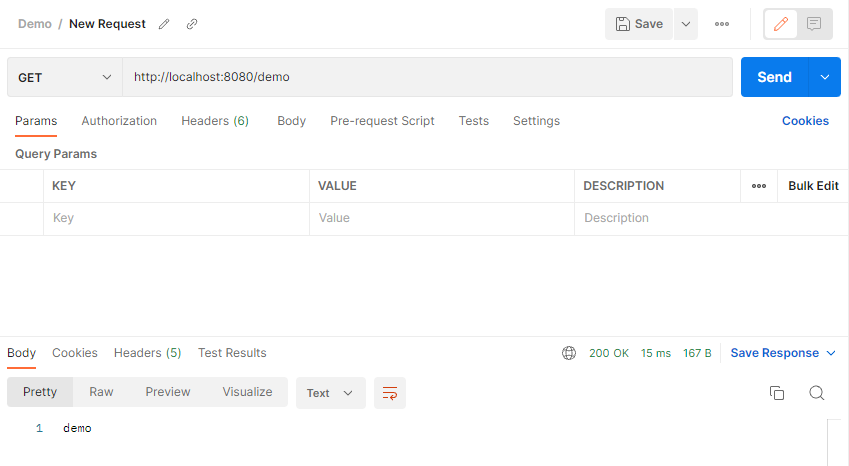This screenshot has width=849, height=466.
Task: Search the response with magnifier icon
Action: 817,393
